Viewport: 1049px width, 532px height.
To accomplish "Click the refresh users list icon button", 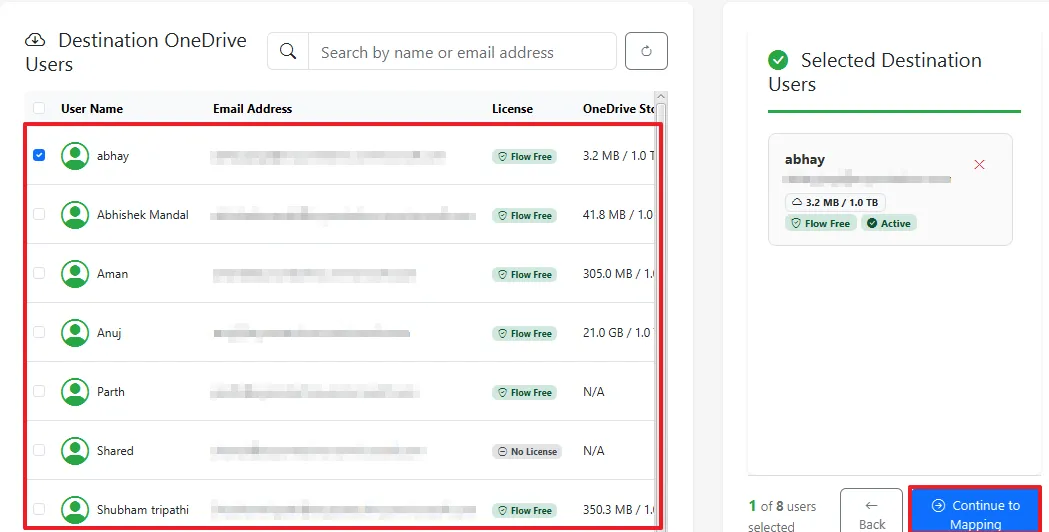I will [646, 51].
